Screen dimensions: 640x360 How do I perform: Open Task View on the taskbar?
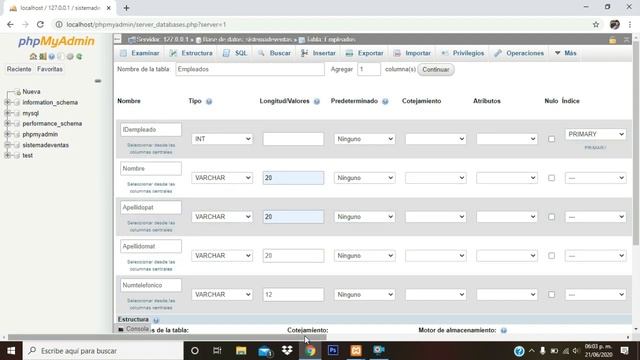pos(217,350)
